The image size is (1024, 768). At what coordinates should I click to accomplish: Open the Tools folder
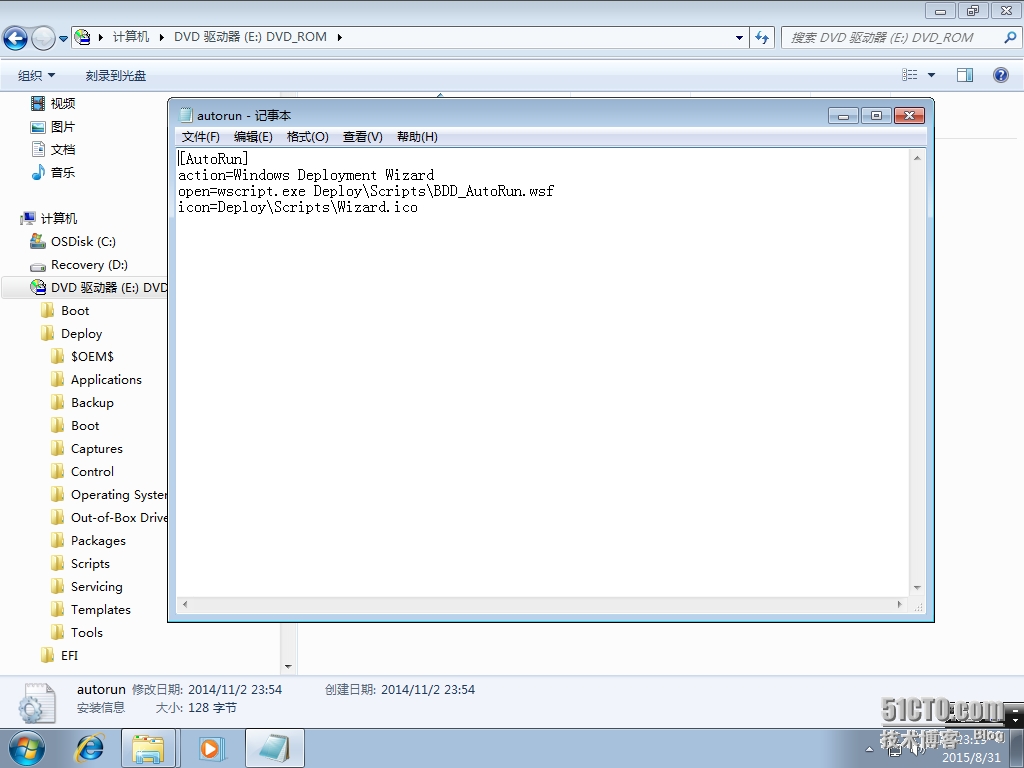point(77,632)
